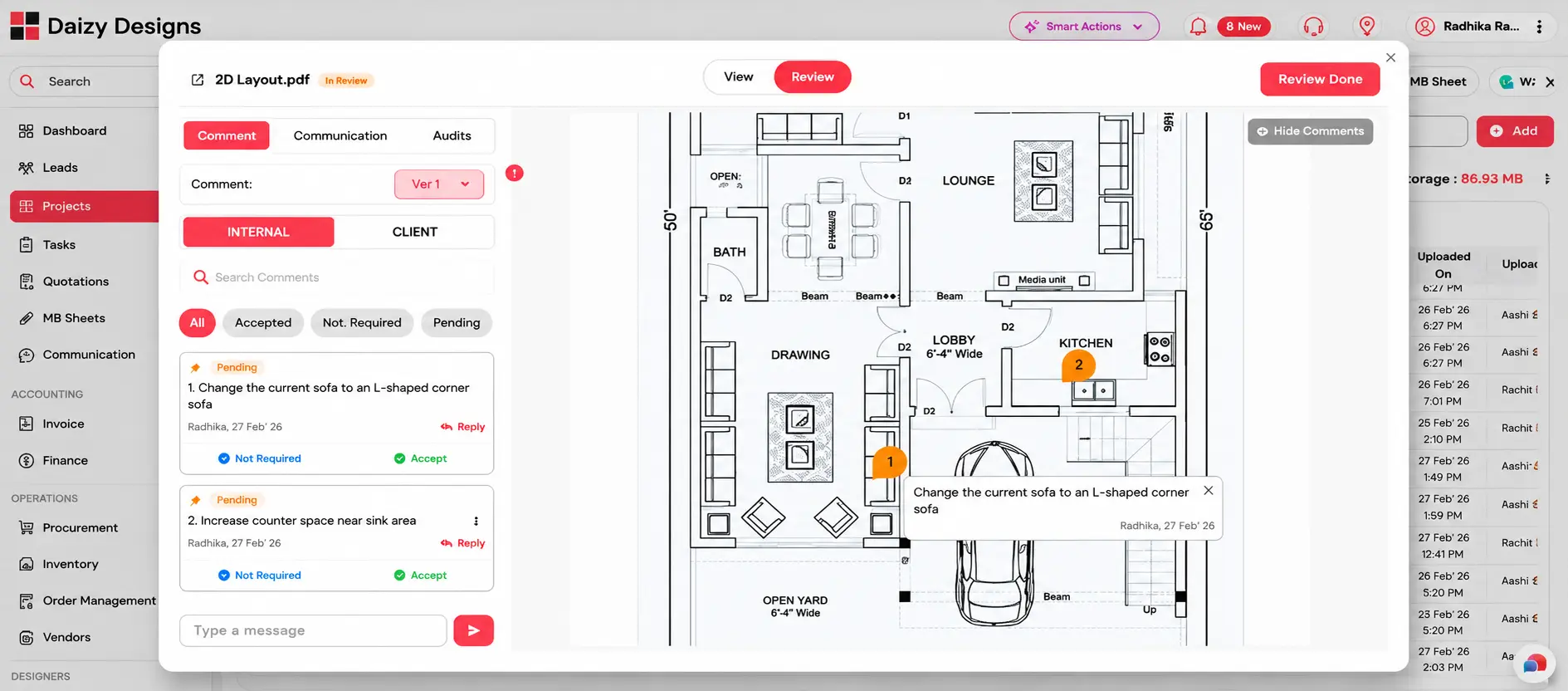Click the red alert exclamation icon
Image resolution: width=1568 pixels, height=691 pixels.
pos(515,173)
